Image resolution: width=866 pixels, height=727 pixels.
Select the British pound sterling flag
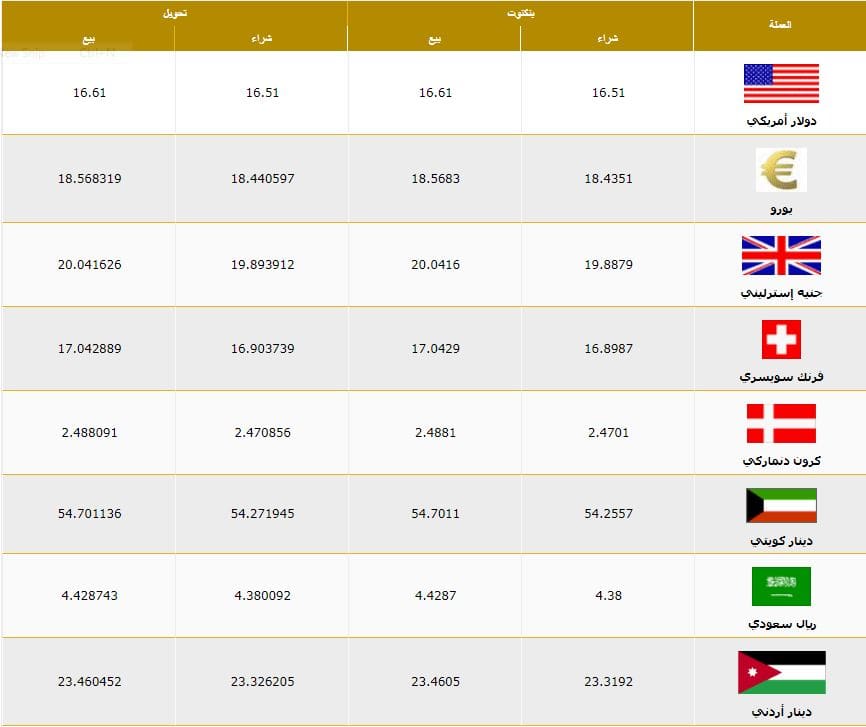[x=781, y=255]
